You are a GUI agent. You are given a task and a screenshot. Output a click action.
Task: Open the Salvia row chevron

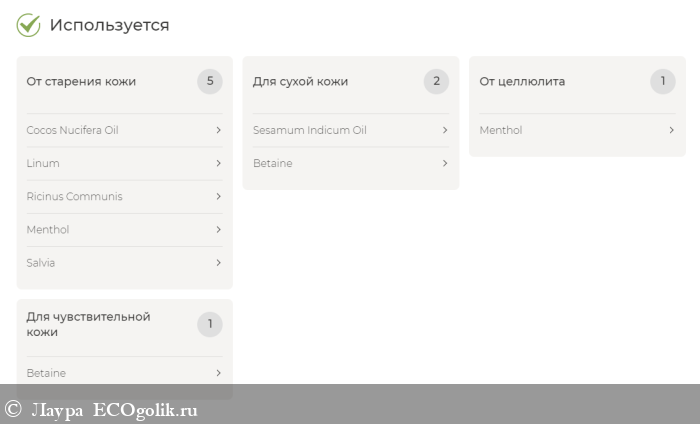click(218, 263)
